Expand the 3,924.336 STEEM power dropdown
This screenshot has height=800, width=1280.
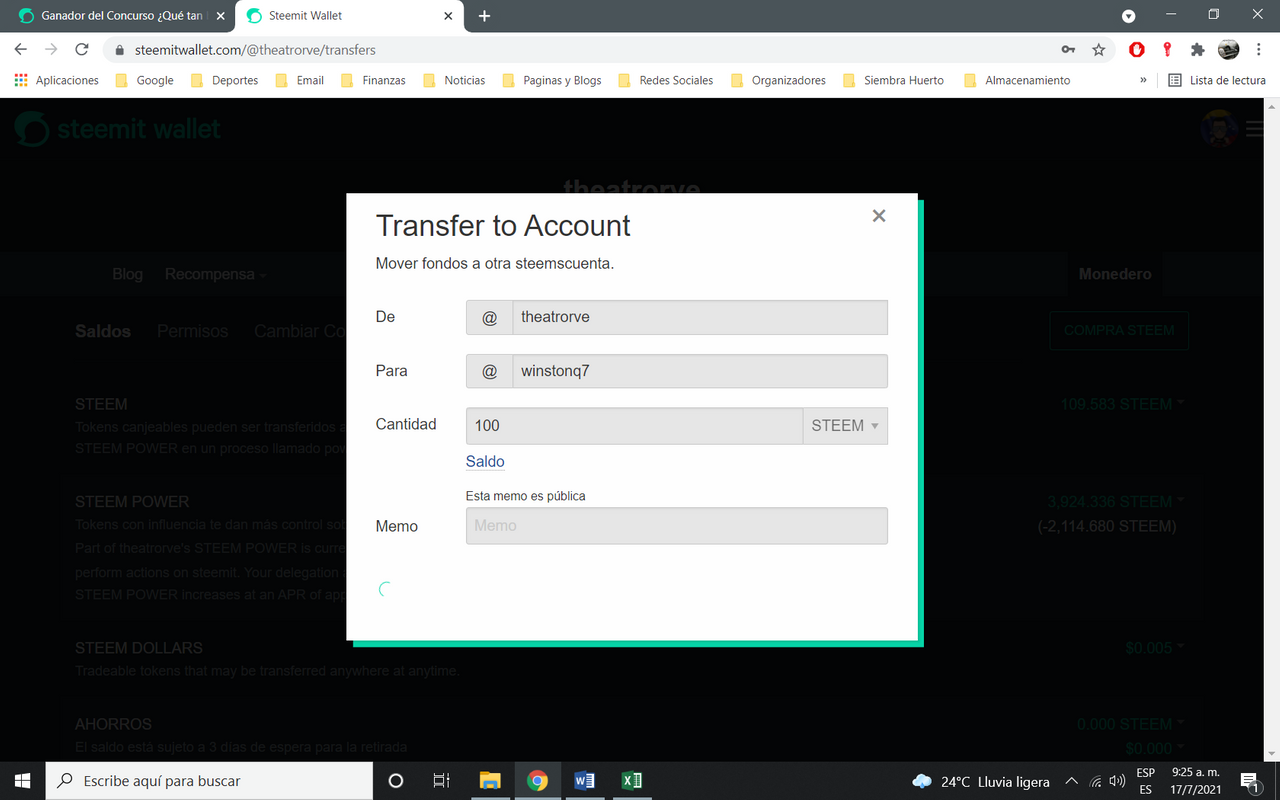click(1115, 502)
